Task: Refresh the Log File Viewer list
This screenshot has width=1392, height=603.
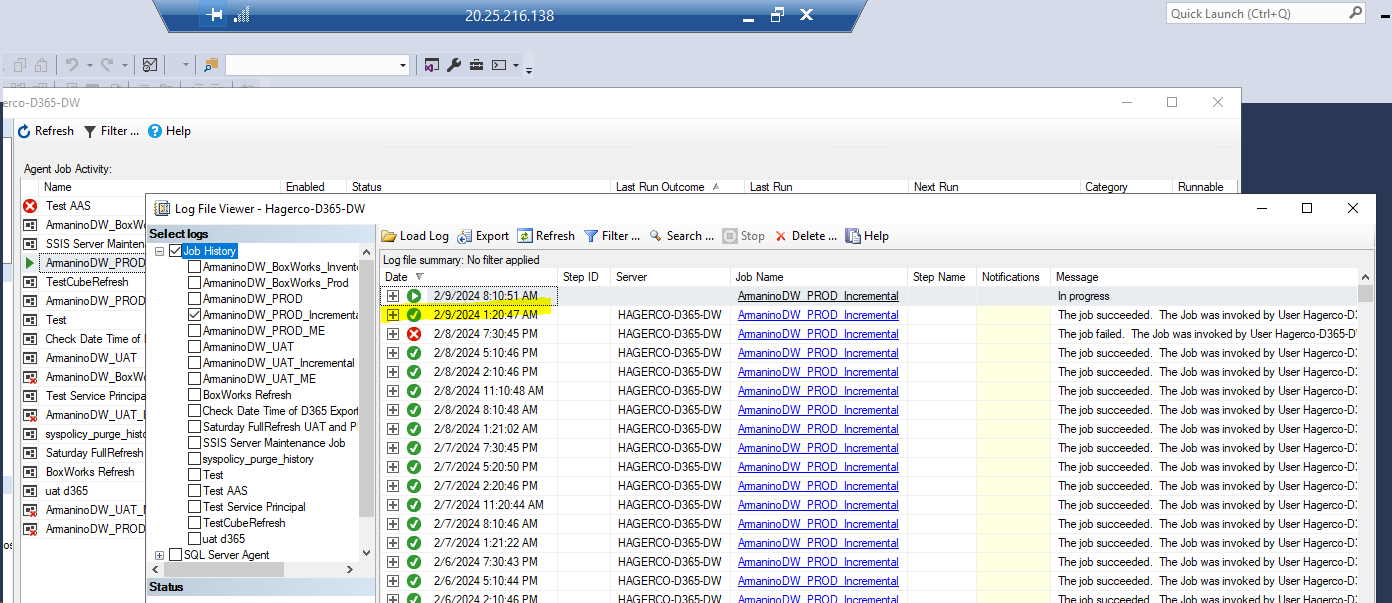Action: [x=546, y=236]
